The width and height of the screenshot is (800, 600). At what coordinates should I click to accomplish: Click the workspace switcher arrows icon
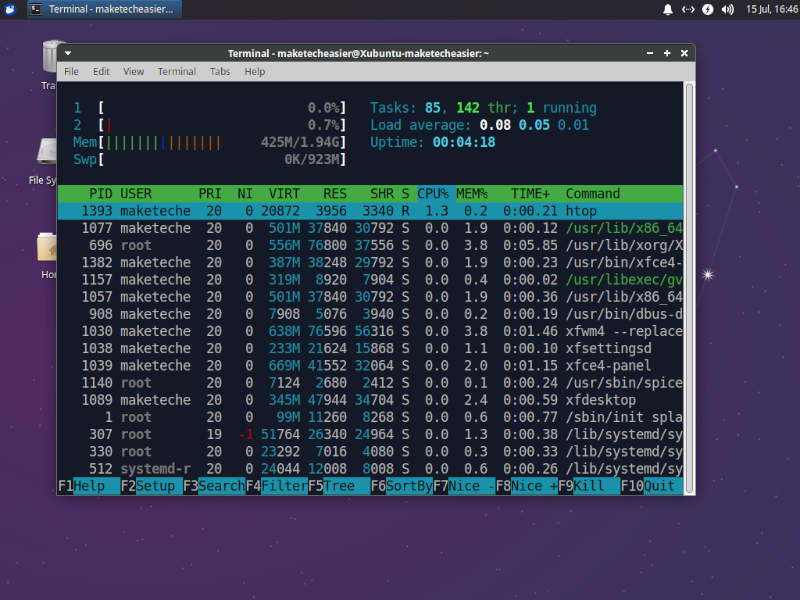(686, 10)
